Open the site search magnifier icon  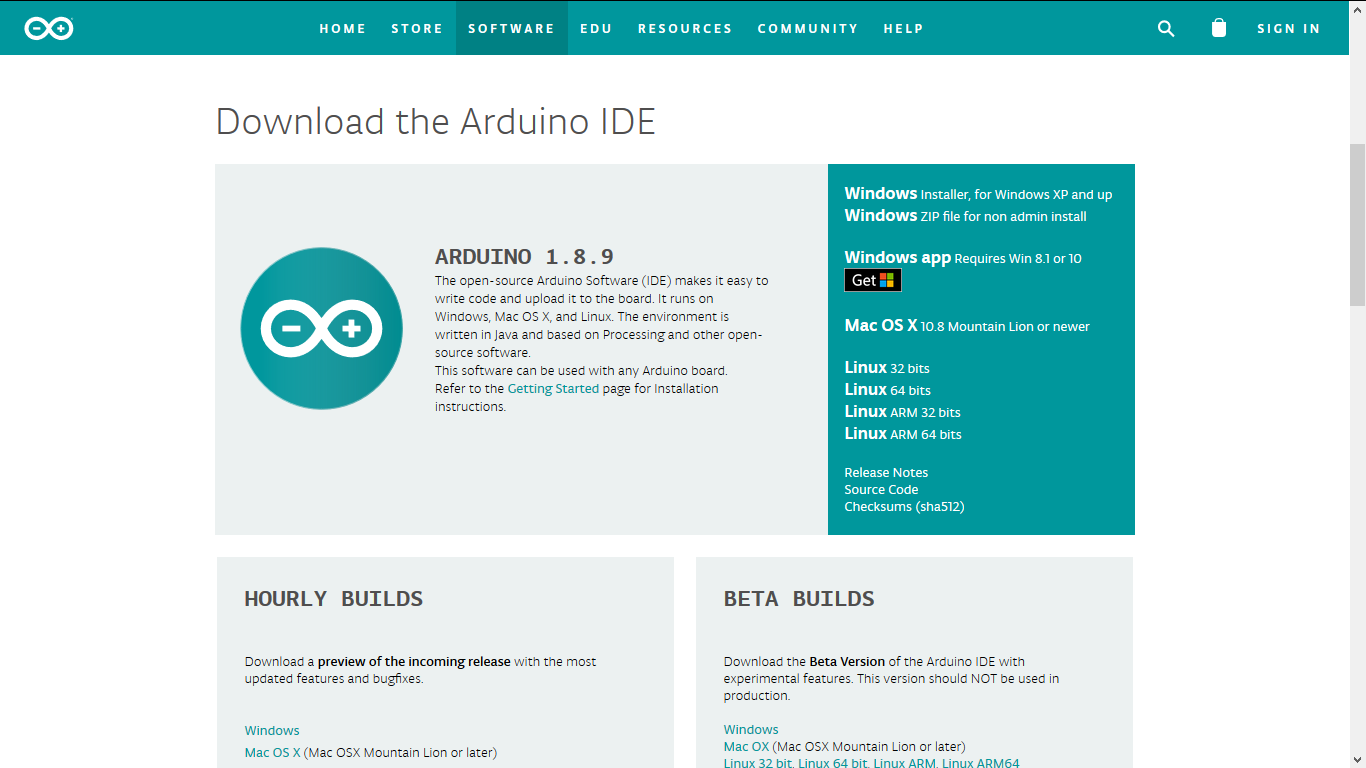tap(1166, 28)
